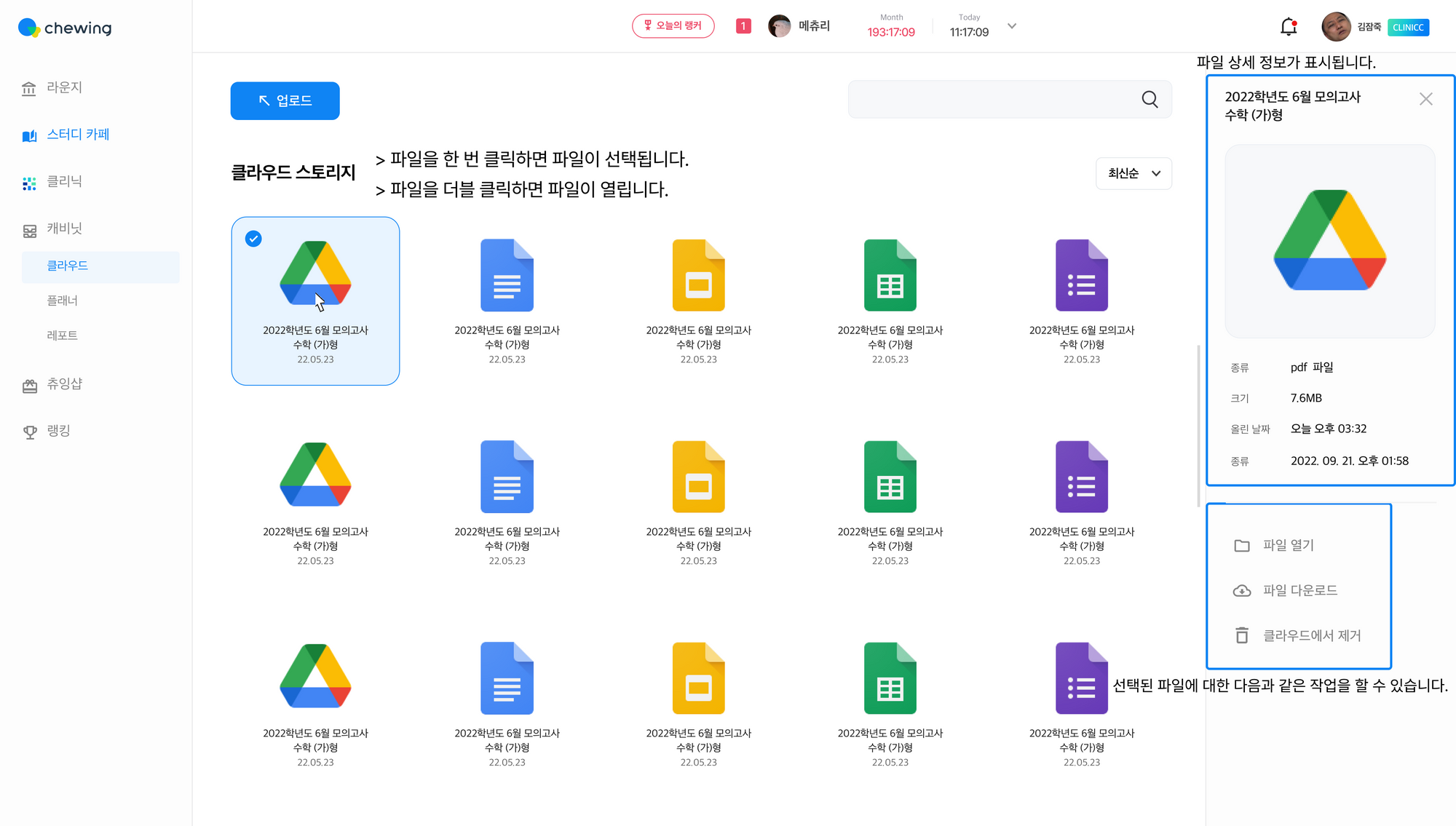Image resolution: width=1456 pixels, height=826 pixels.
Task: Open the notifications bell
Action: click(x=1289, y=27)
